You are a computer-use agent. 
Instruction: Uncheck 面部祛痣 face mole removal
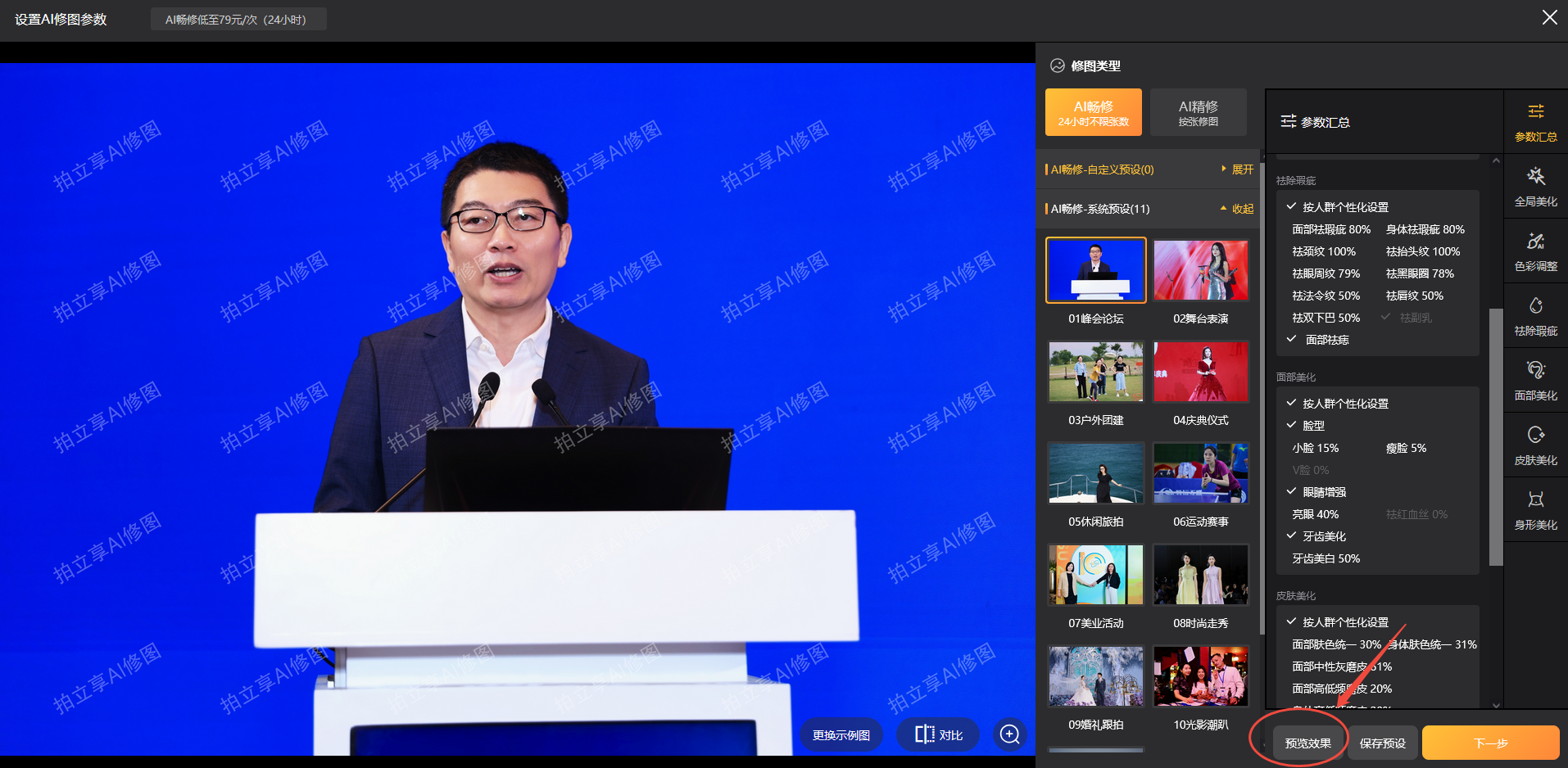click(x=1292, y=340)
